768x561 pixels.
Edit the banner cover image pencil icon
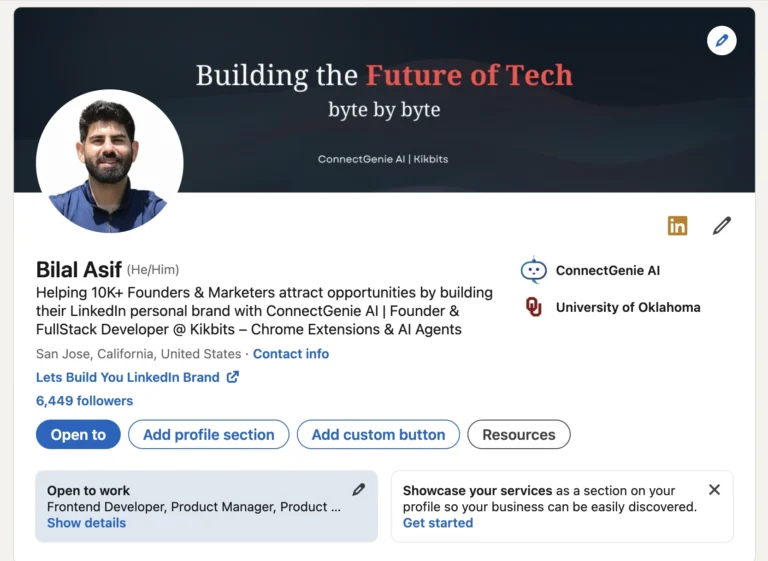[721, 41]
